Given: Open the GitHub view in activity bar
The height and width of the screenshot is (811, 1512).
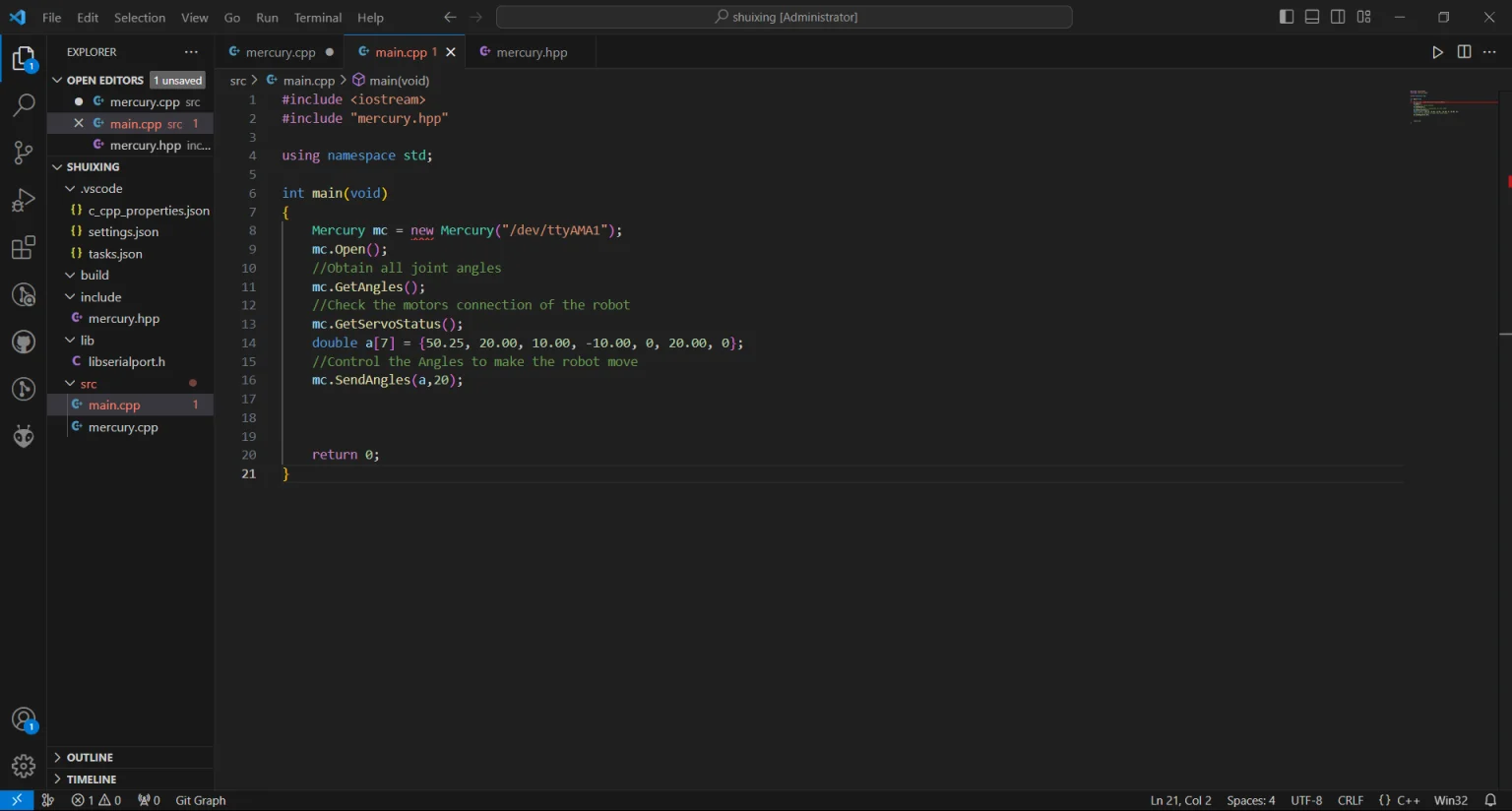Looking at the screenshot, I should [x=24, y=343].
